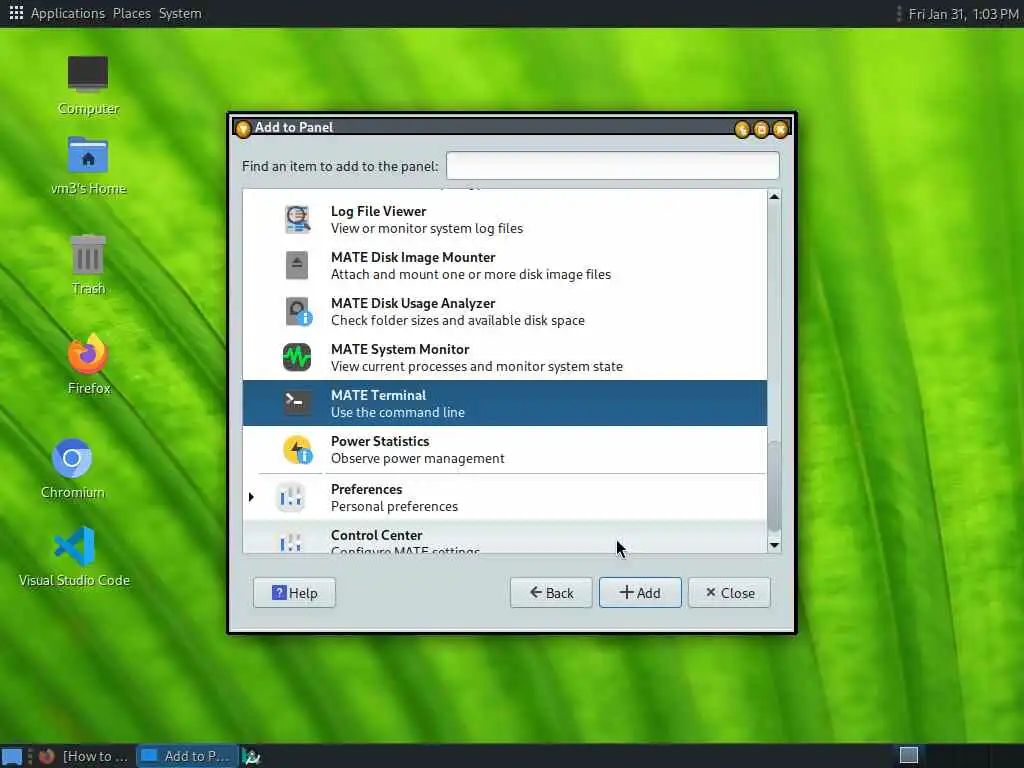Viewport: 1024px width, 768px height.
Task: Click the Firefox icon in the taskbar
Action: (46, 756)
